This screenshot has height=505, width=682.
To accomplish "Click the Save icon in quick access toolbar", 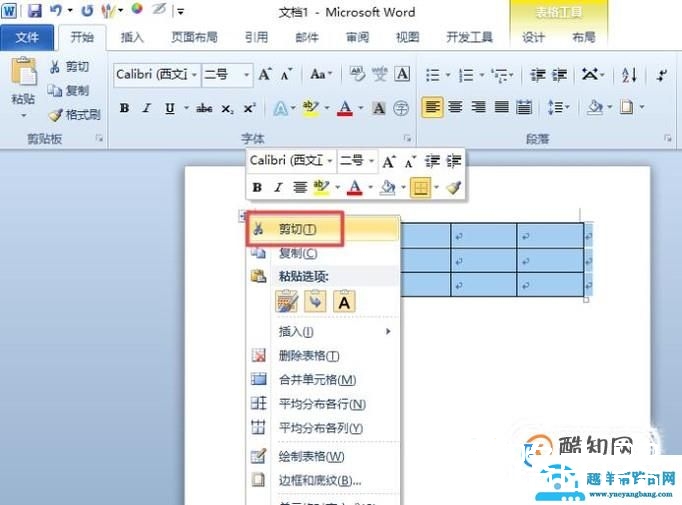I will tap(34, 11).
